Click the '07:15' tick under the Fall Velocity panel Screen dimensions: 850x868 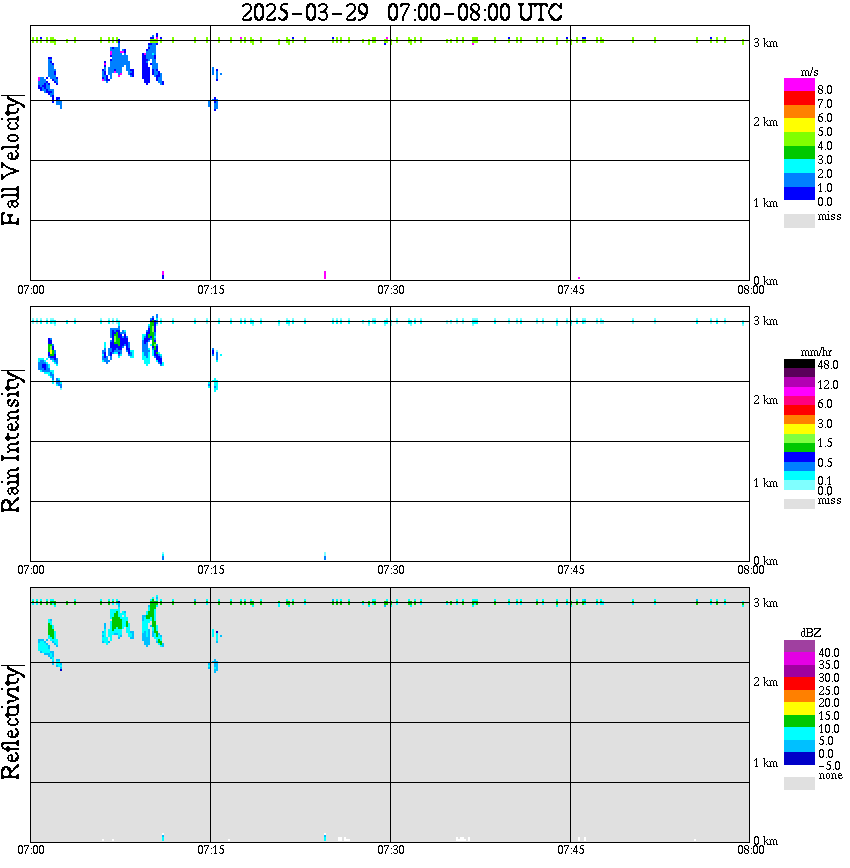[x=211, y=290]
